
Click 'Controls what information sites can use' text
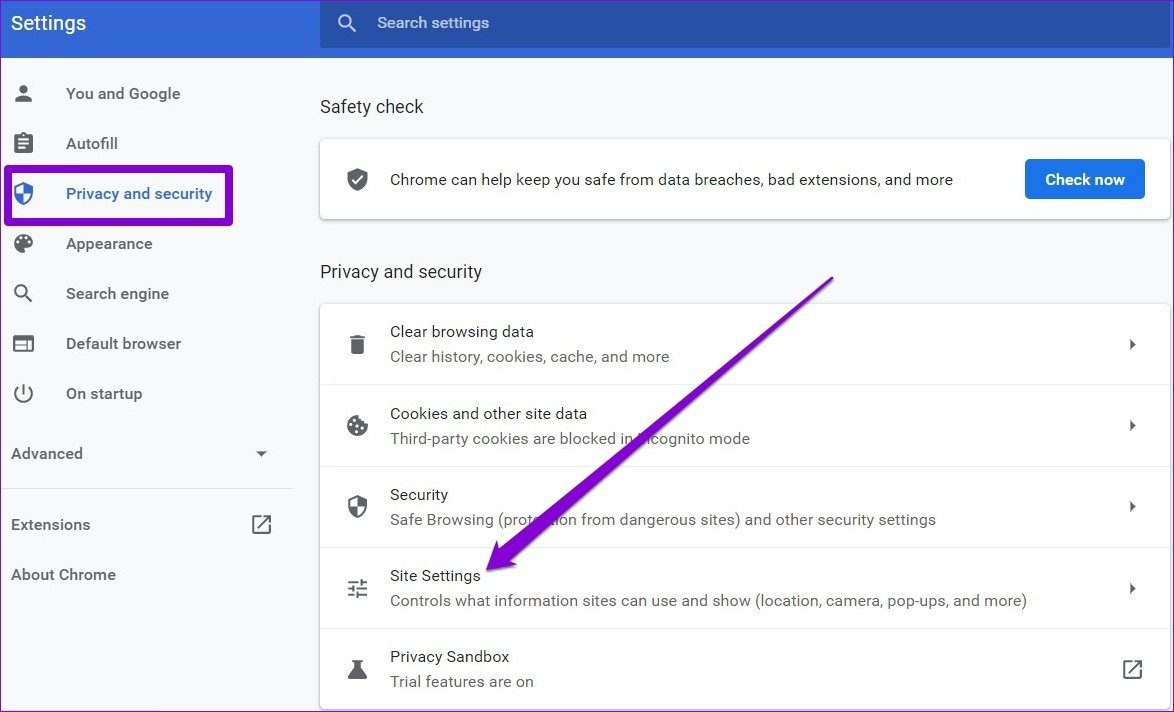(708, 600)
